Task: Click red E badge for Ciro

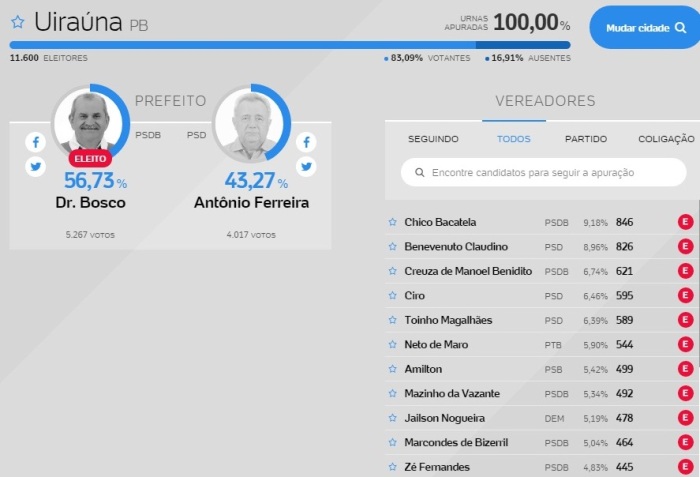Action: pos(685,295)
